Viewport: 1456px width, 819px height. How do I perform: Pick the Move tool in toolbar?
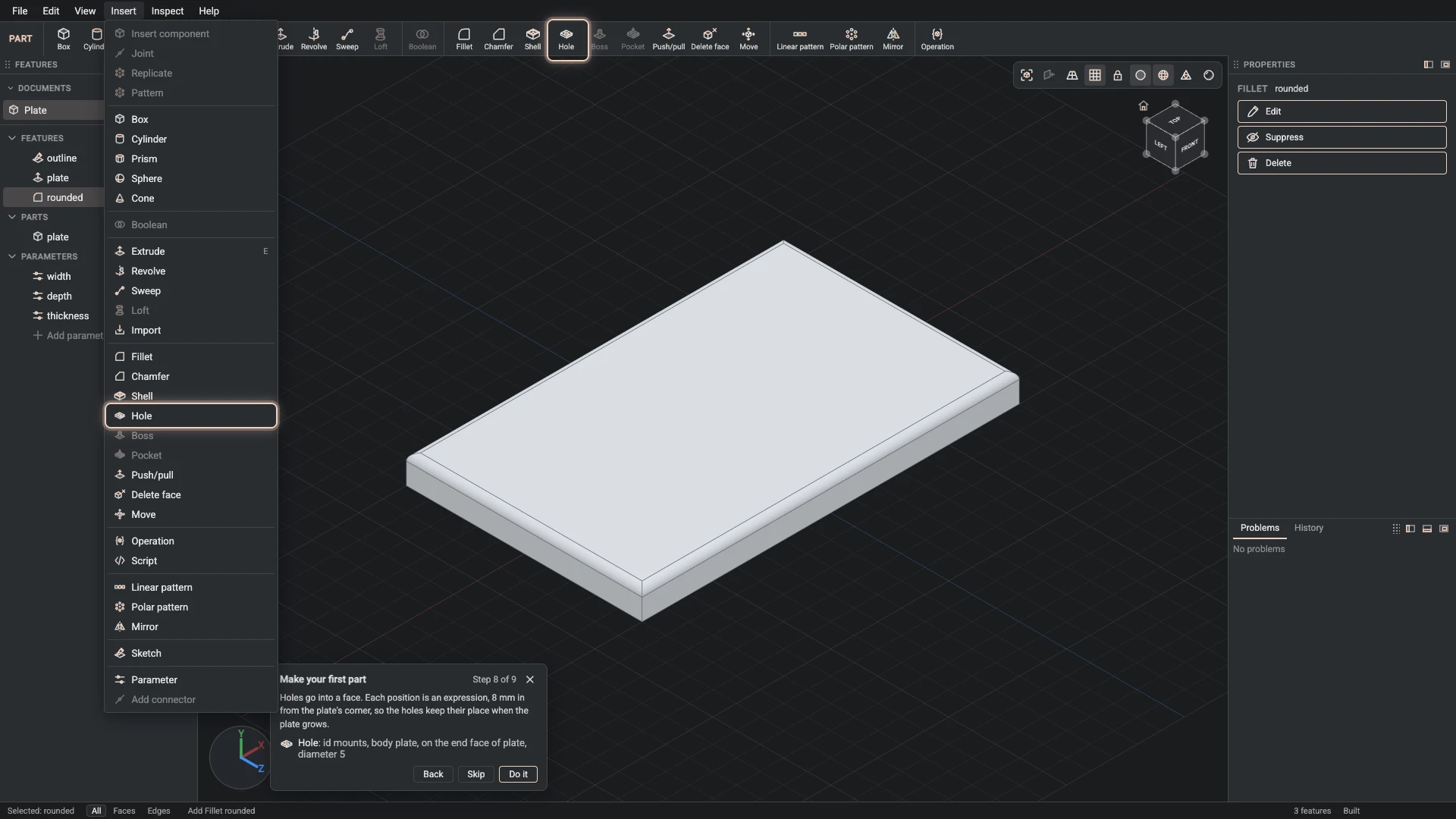[748, 39]
